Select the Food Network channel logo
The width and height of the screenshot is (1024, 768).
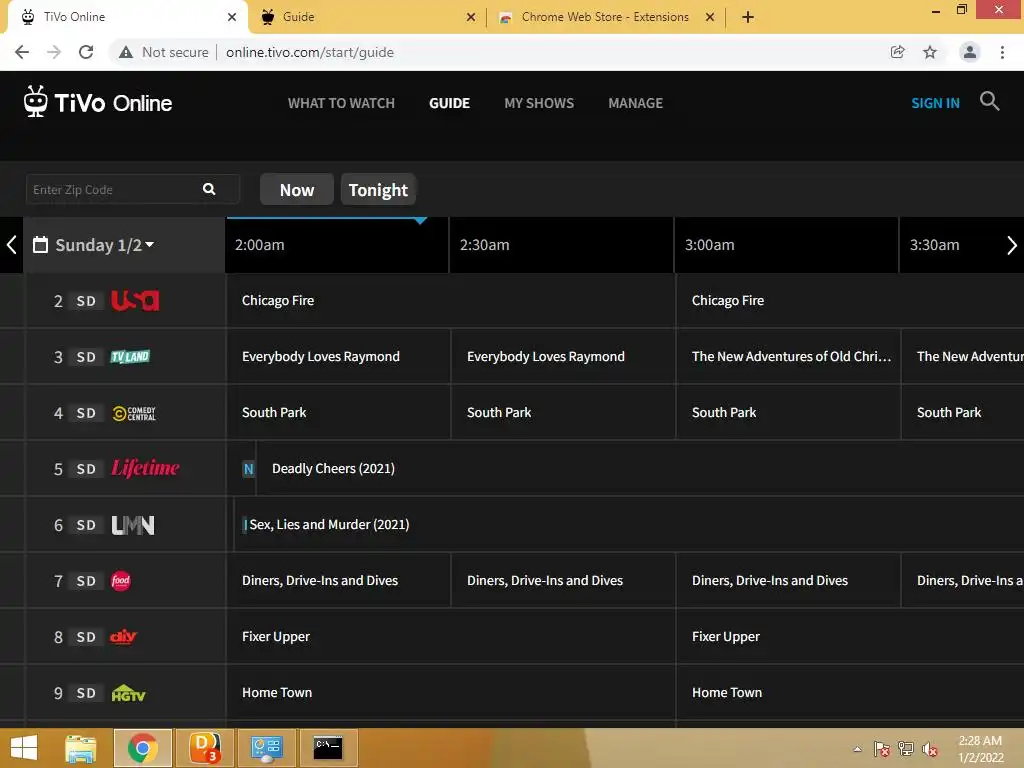(x=121, y=581)
